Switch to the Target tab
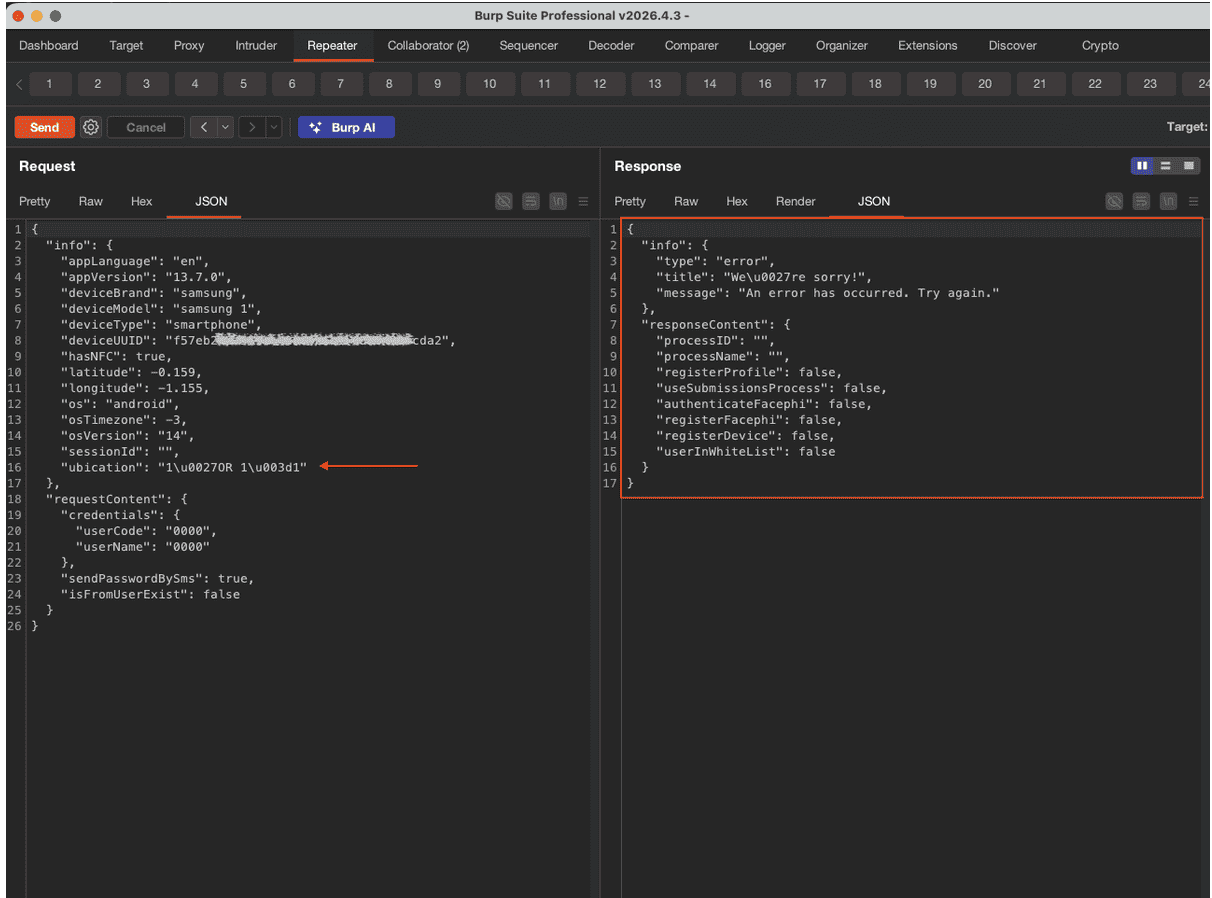Viewport: 1212px width, 898px height. click(x=126, y=45)
